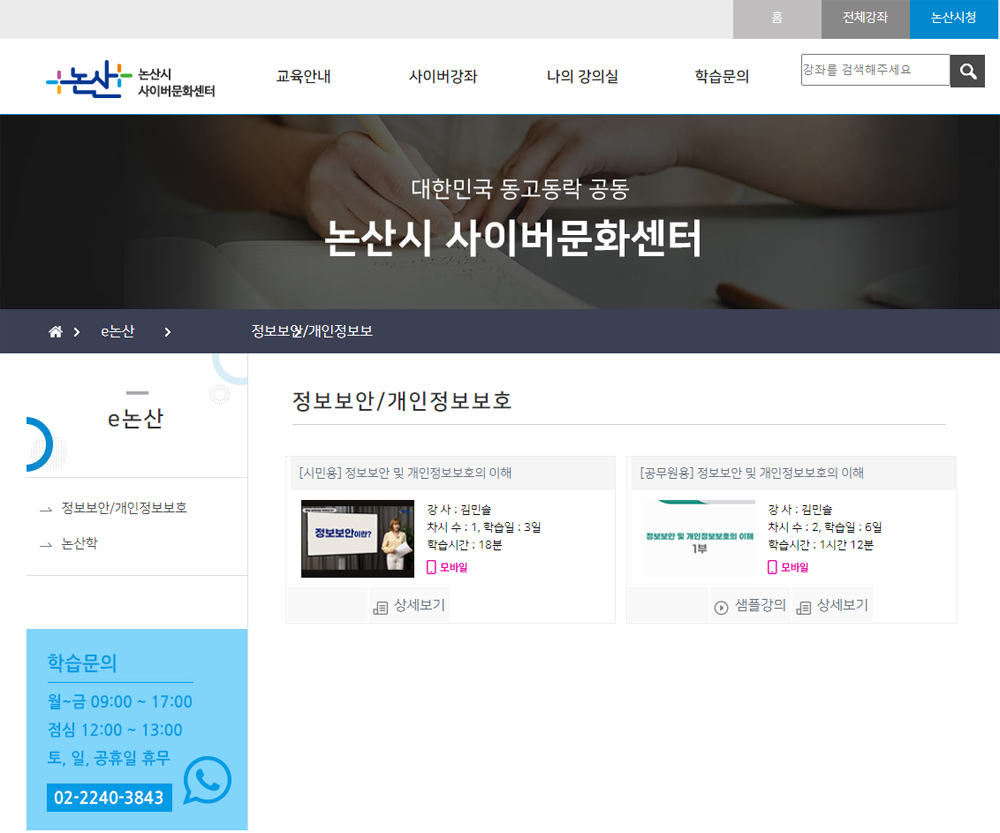Screen dimensions: 1000x833
Task: Click 점심 12:00 ~ 13:00 text
Action: click(x=115, y=730)
